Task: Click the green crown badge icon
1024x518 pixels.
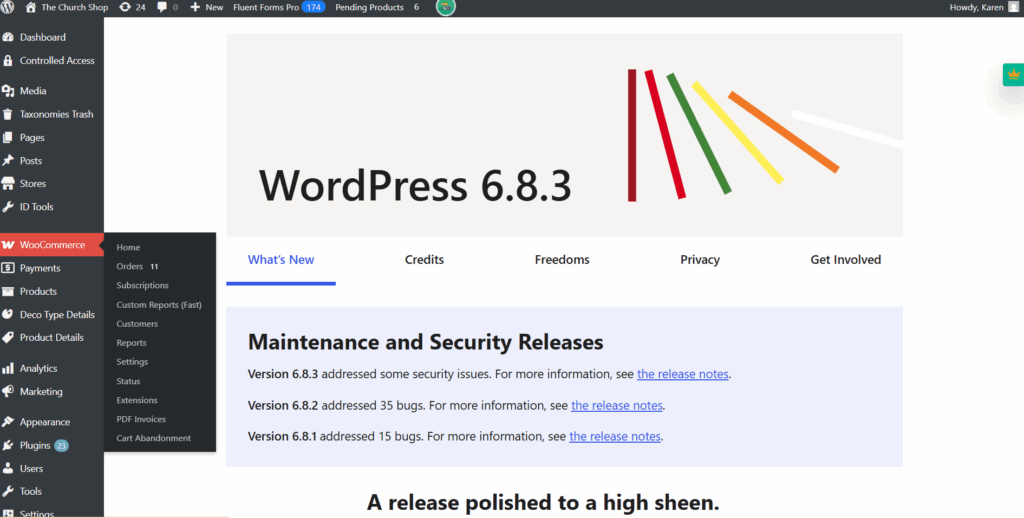Action: [x=1014, y=75]
